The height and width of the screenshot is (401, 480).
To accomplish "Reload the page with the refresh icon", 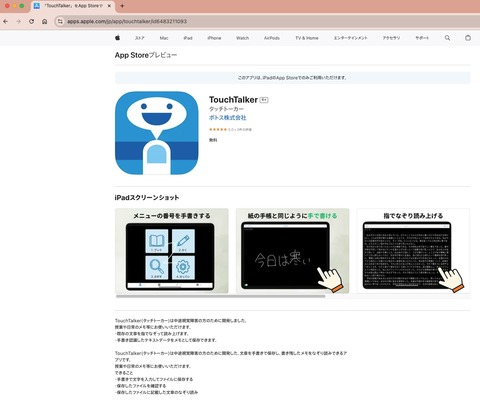I will 31,21.
